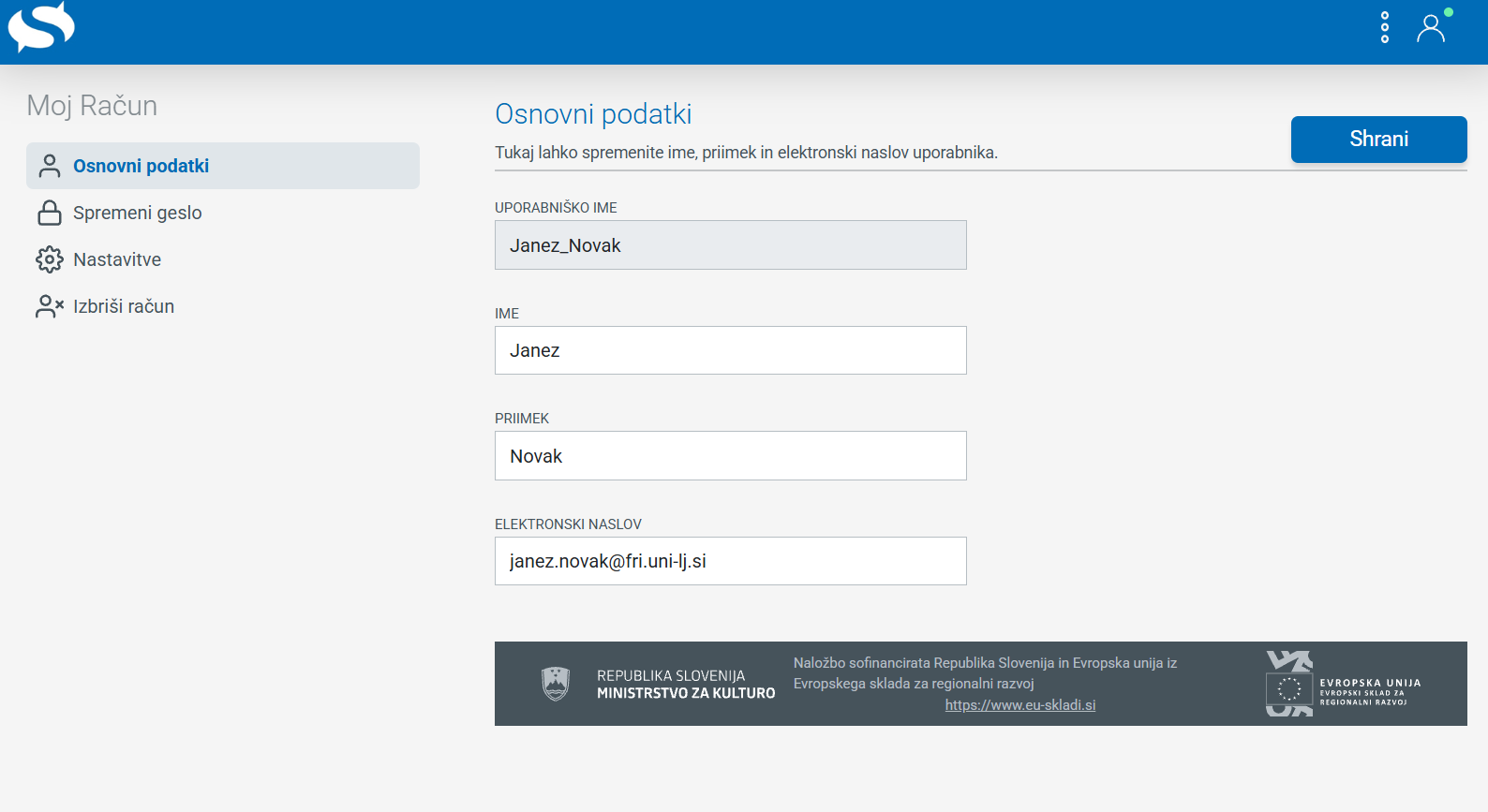
Task: Open the user profile icon menu
Action: (1431, 28)
